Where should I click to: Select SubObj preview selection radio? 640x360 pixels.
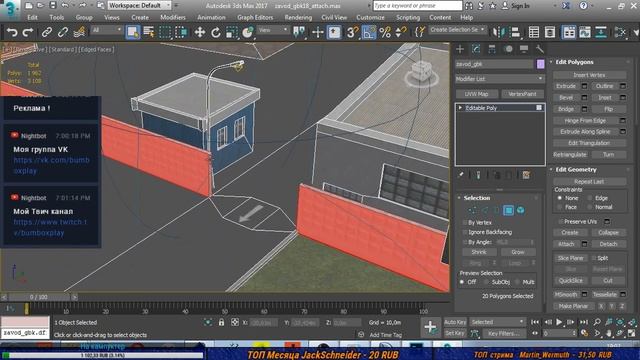coord(486,282)
